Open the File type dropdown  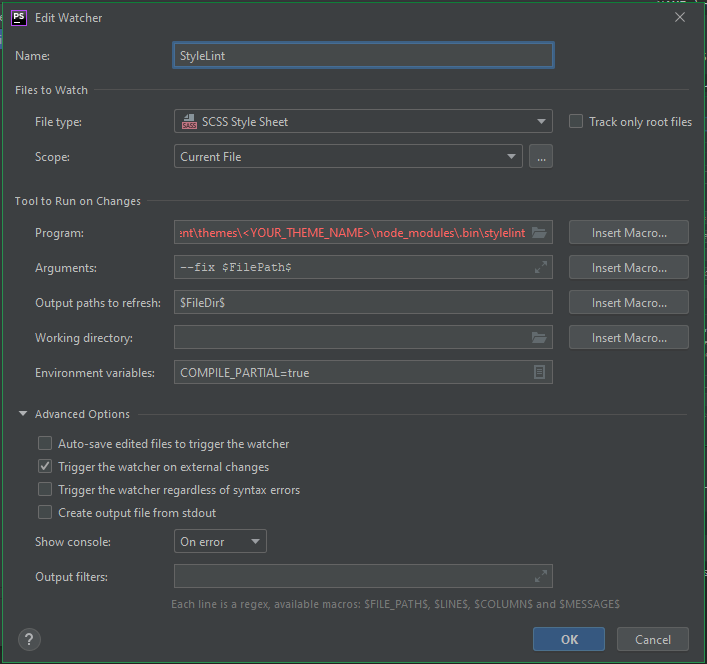tap(363, 121)
